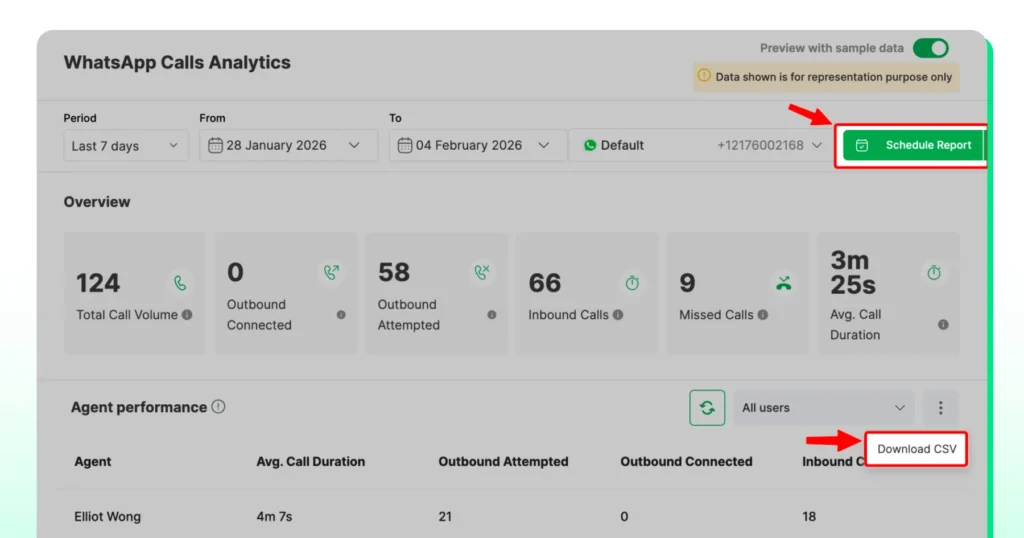Click the calendar icon in the To field

coord(404,146)
